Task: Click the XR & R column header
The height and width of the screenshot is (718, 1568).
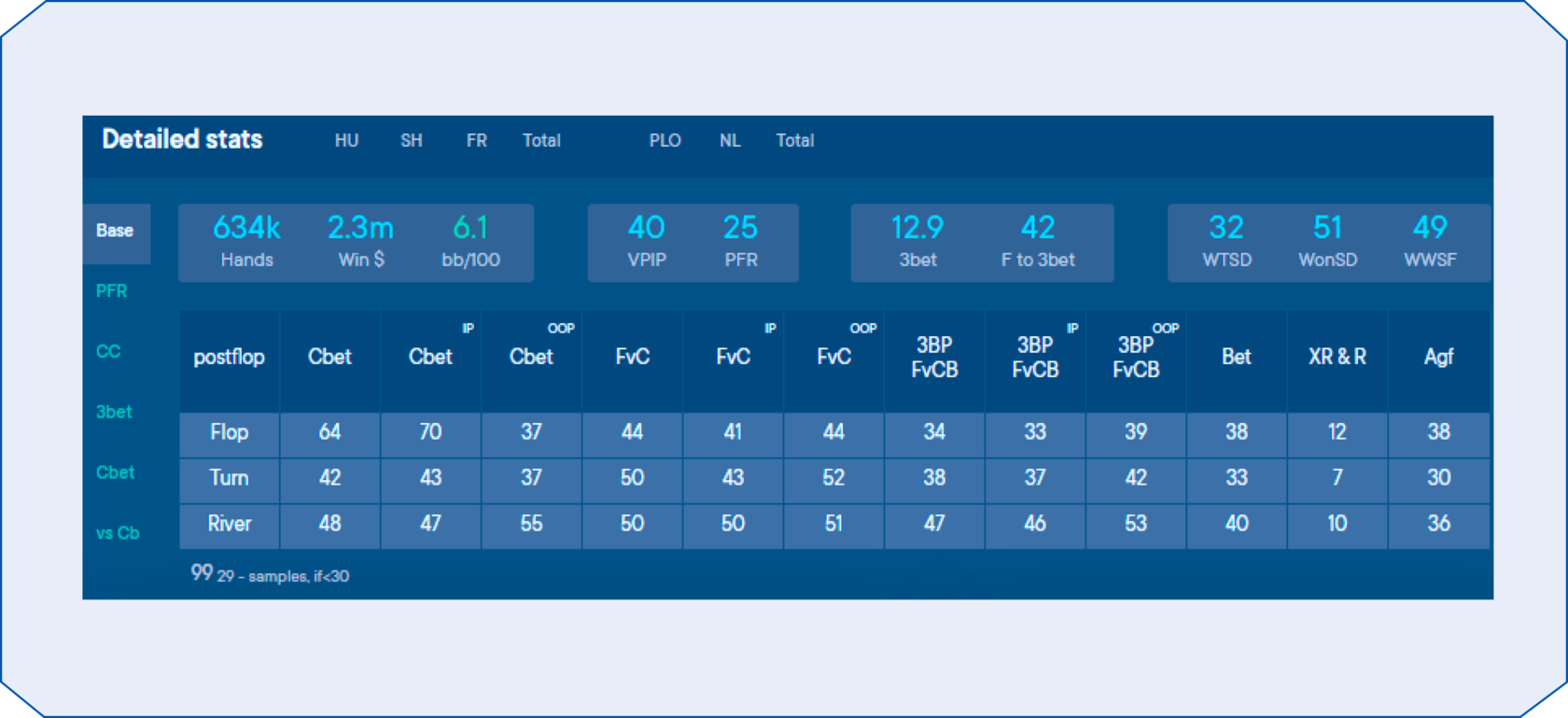Action: [x=1337, y=357]
